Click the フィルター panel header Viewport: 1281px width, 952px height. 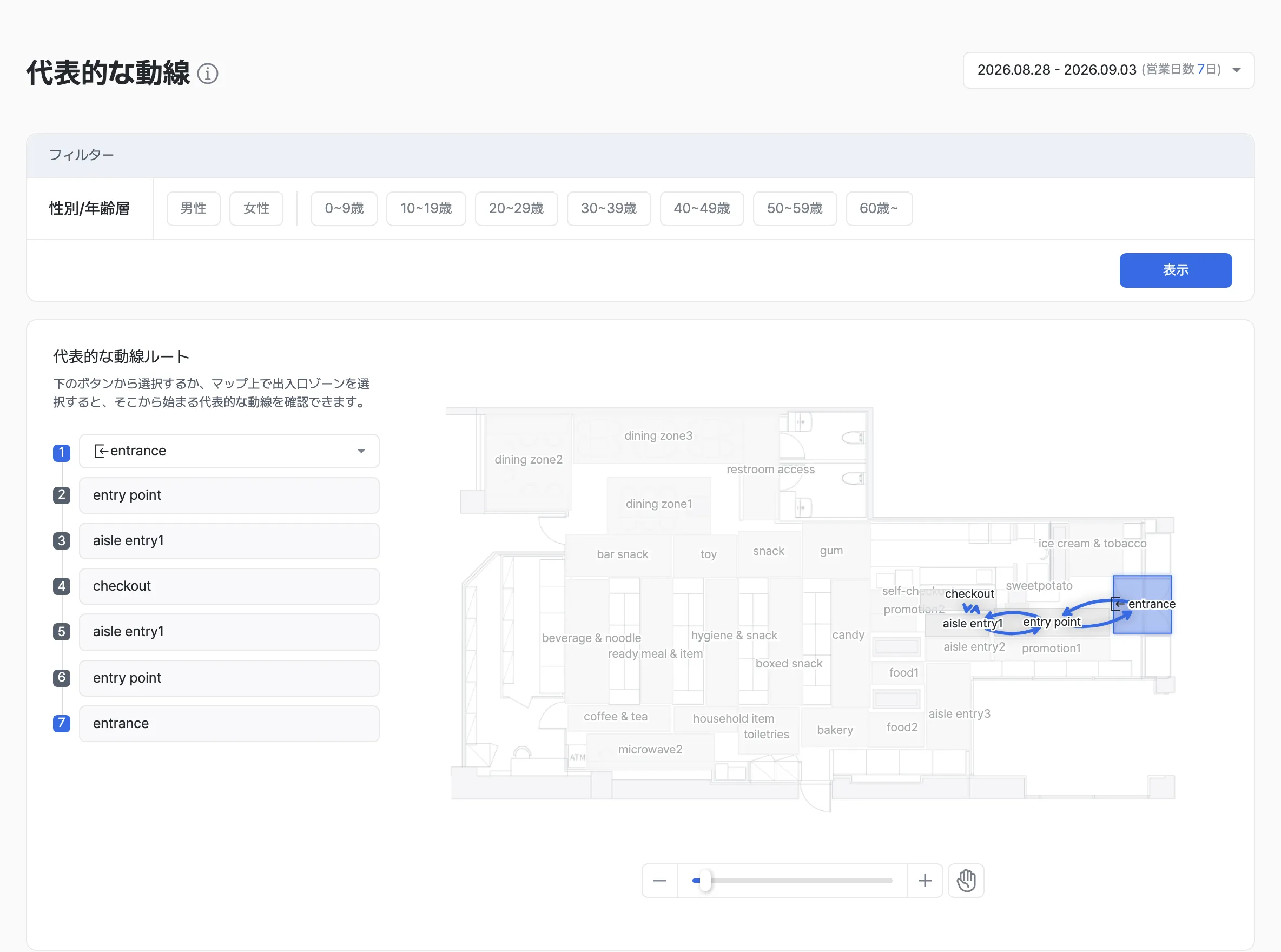tap(639, 156)
